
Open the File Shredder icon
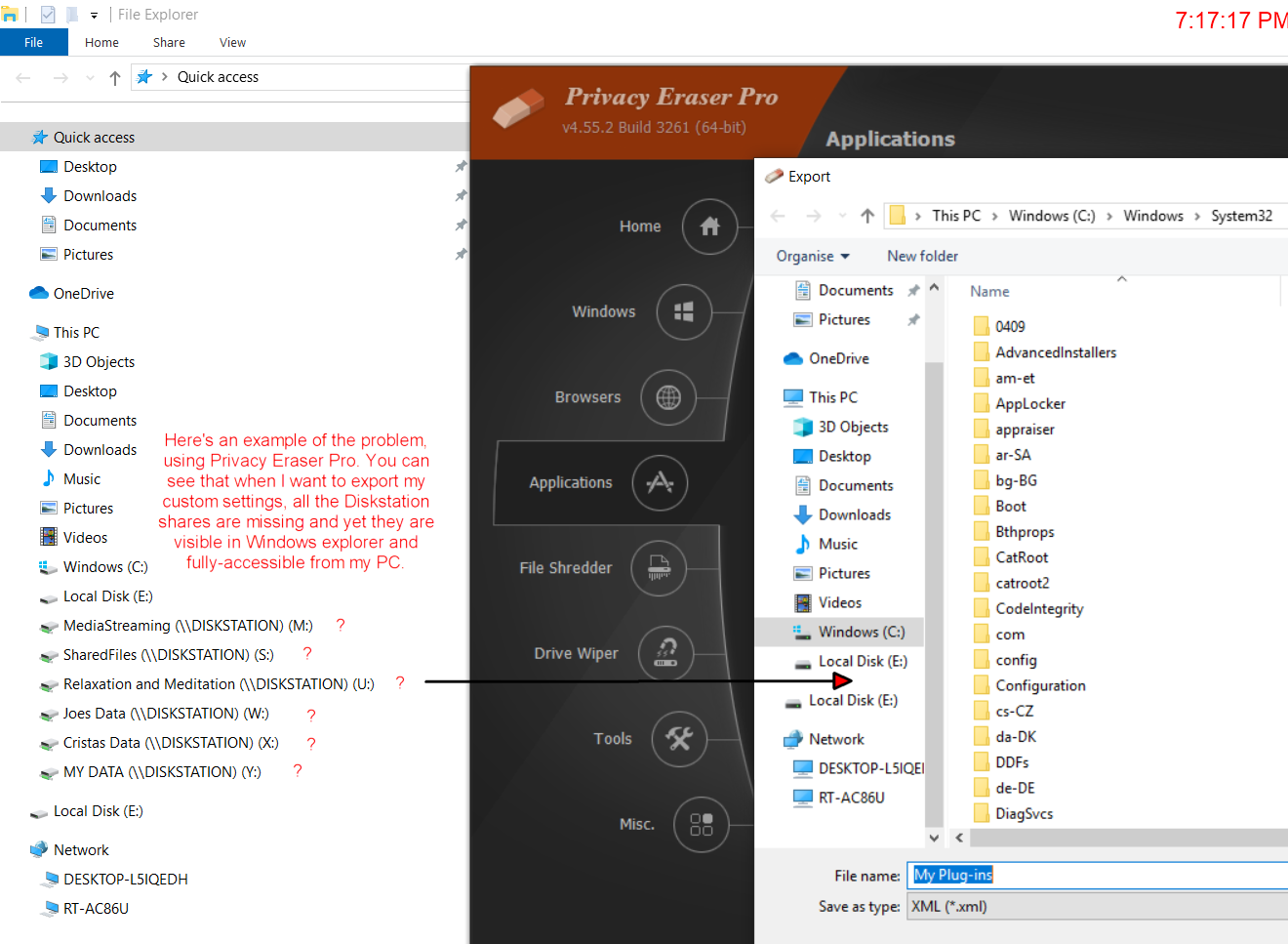click(659, 568)
